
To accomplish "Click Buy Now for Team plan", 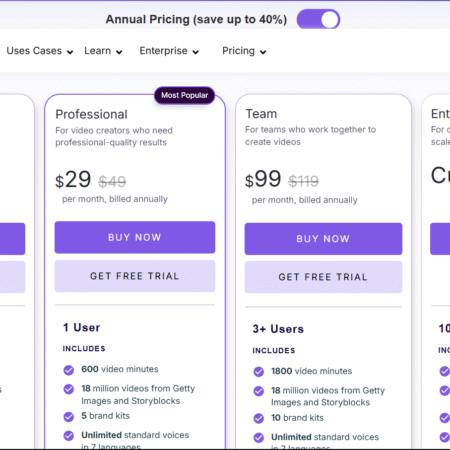I will tap(323, 239).
